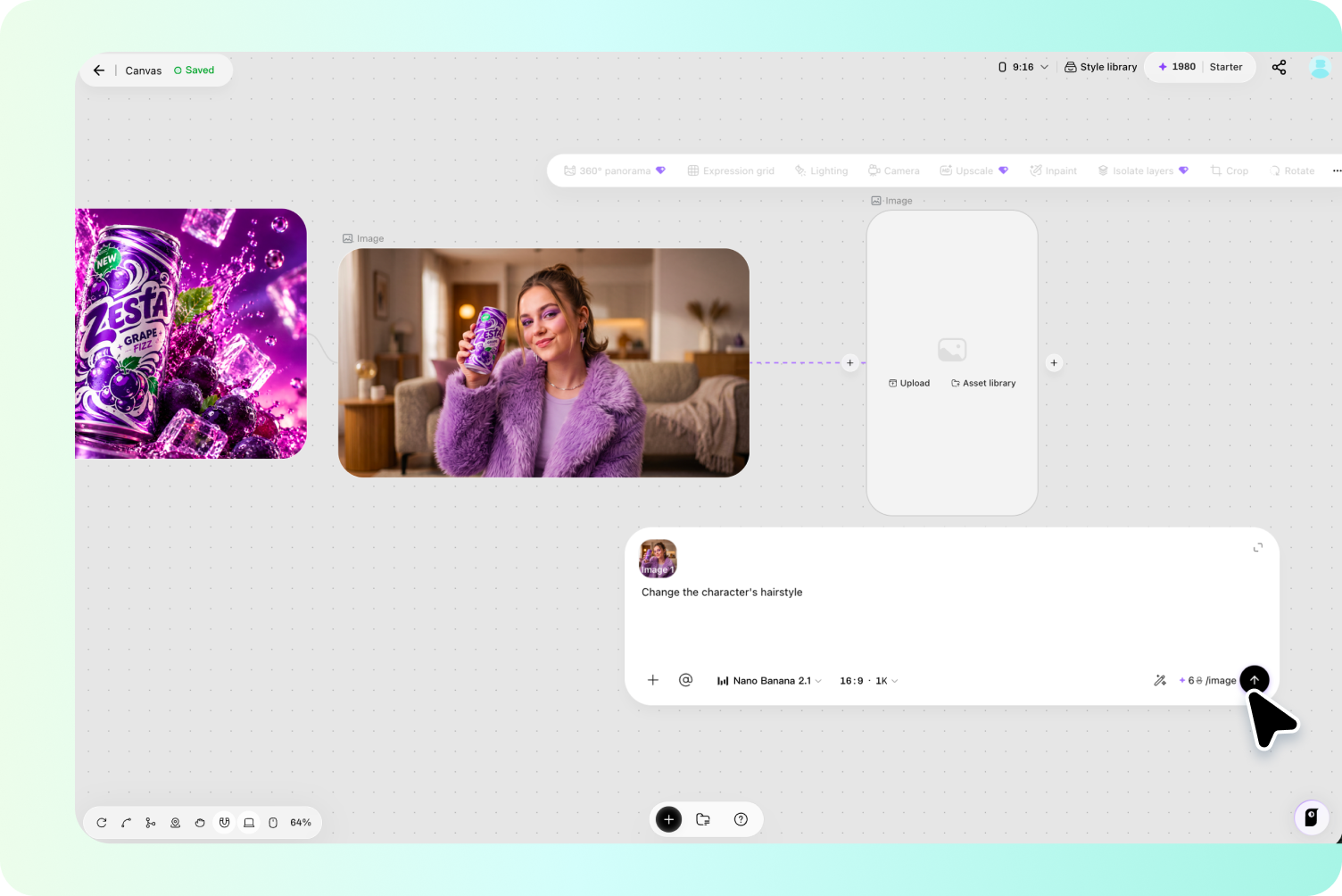Click the Upload button in empty image node

point(909,383)
